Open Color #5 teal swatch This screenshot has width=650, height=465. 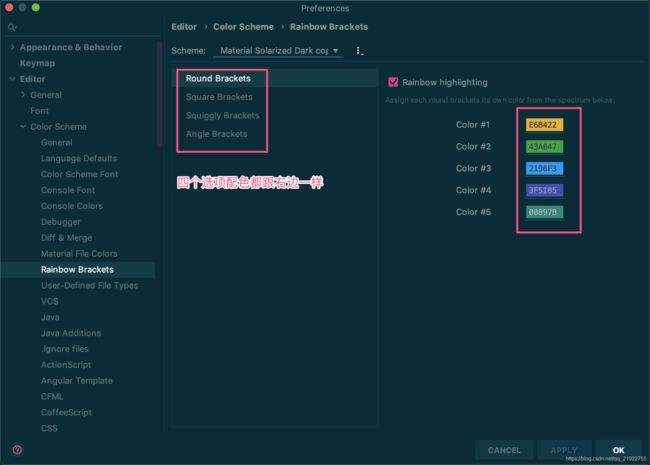pos(544,212)
